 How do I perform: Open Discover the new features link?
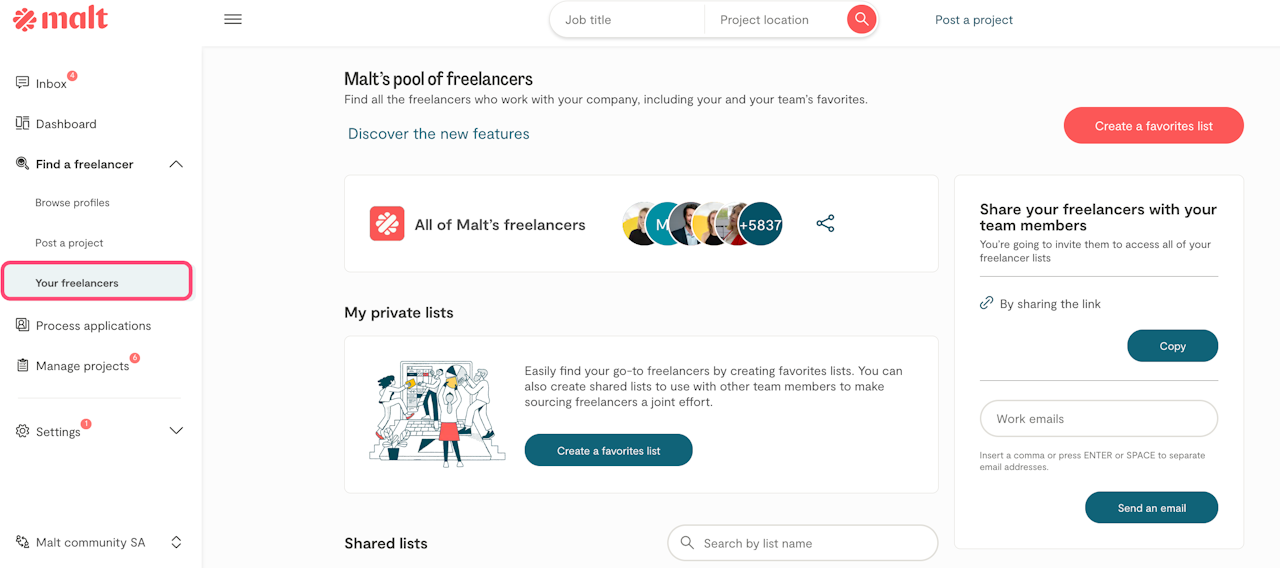point(439,134)
